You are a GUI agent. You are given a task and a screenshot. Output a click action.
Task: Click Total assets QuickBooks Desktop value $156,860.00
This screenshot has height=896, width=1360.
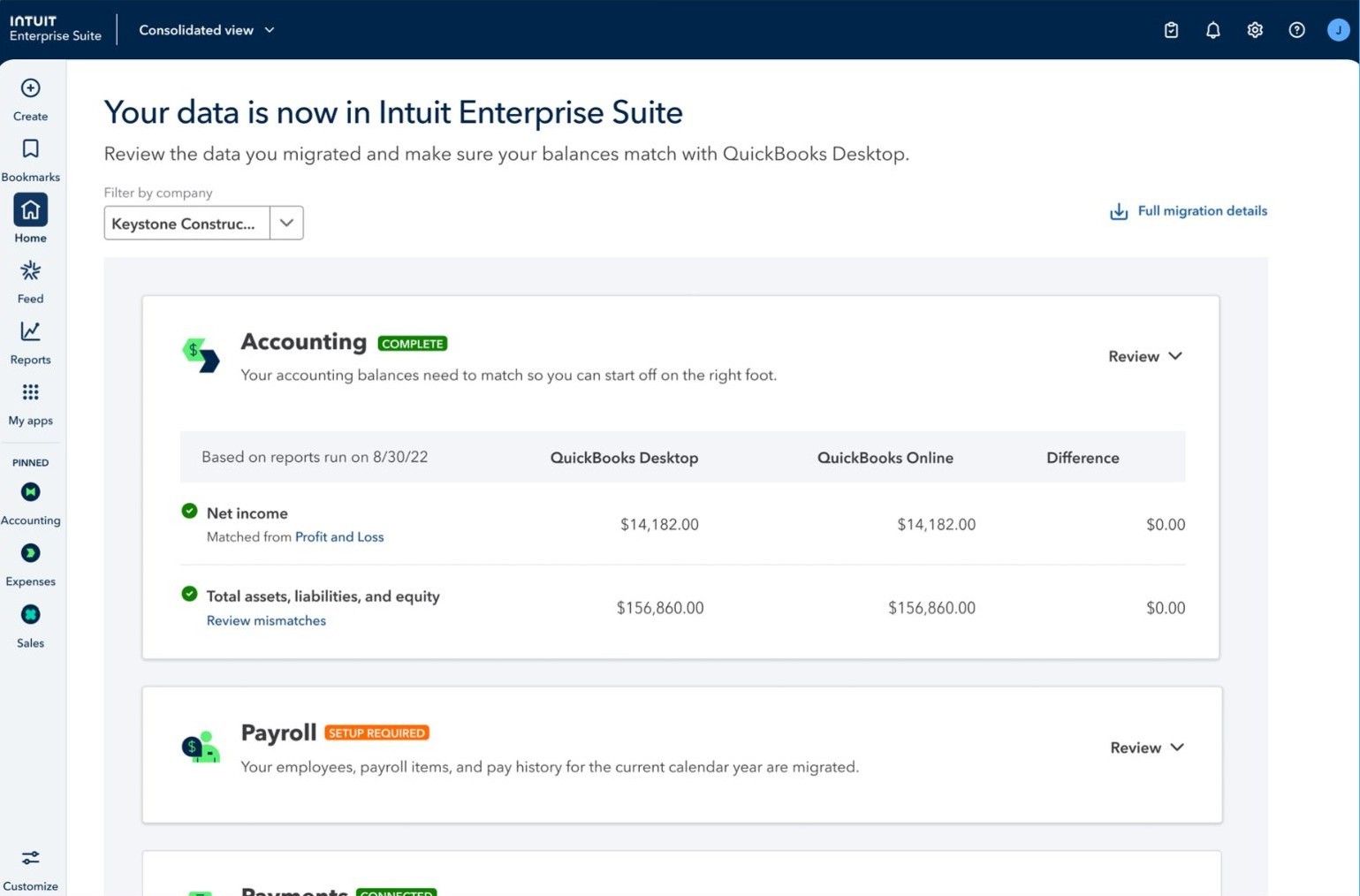point(660,608)
